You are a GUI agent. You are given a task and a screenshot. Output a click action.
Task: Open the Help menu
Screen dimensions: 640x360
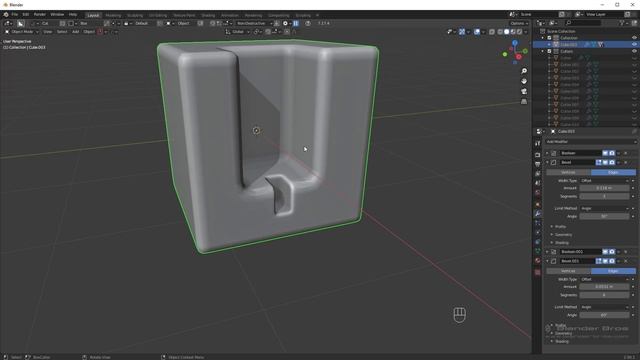pyautogui.click(x=73, y=14)
